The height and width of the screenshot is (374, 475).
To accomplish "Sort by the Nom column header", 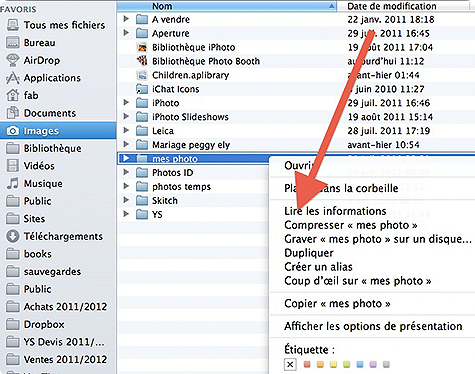I will [227, 6].
